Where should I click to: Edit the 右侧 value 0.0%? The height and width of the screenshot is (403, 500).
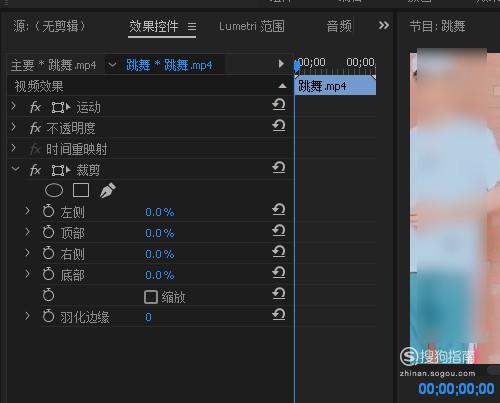coord(160,254)
